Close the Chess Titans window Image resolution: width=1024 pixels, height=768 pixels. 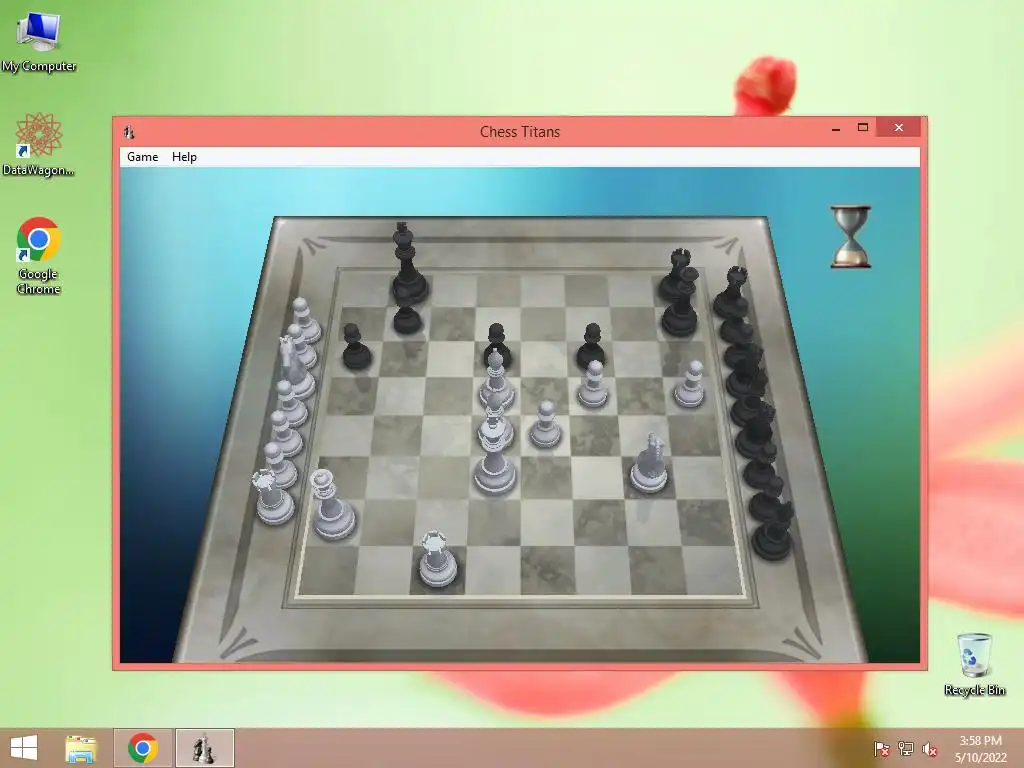click(899, 128)
